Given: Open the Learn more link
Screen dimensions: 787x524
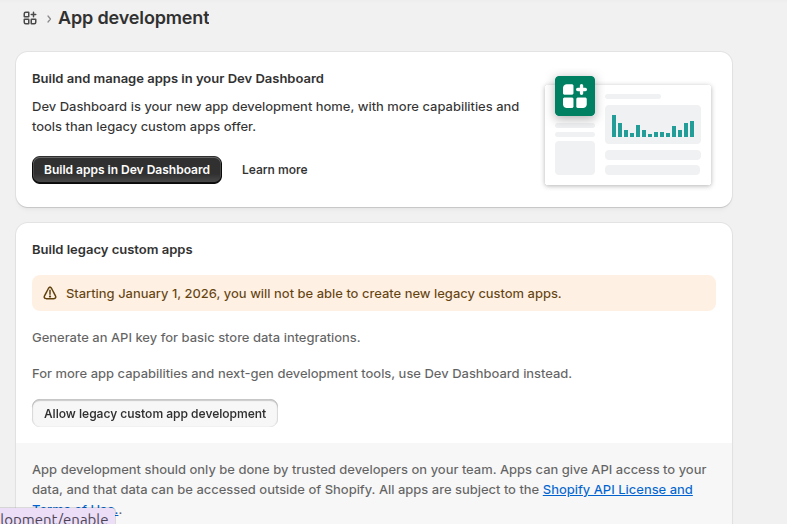Looking at the screenshot, I should [x=274, y=170].
